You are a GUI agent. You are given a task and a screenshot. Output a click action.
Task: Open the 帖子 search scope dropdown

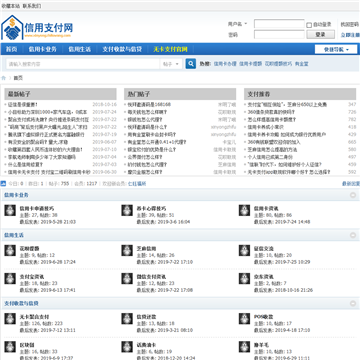(171, 64)
